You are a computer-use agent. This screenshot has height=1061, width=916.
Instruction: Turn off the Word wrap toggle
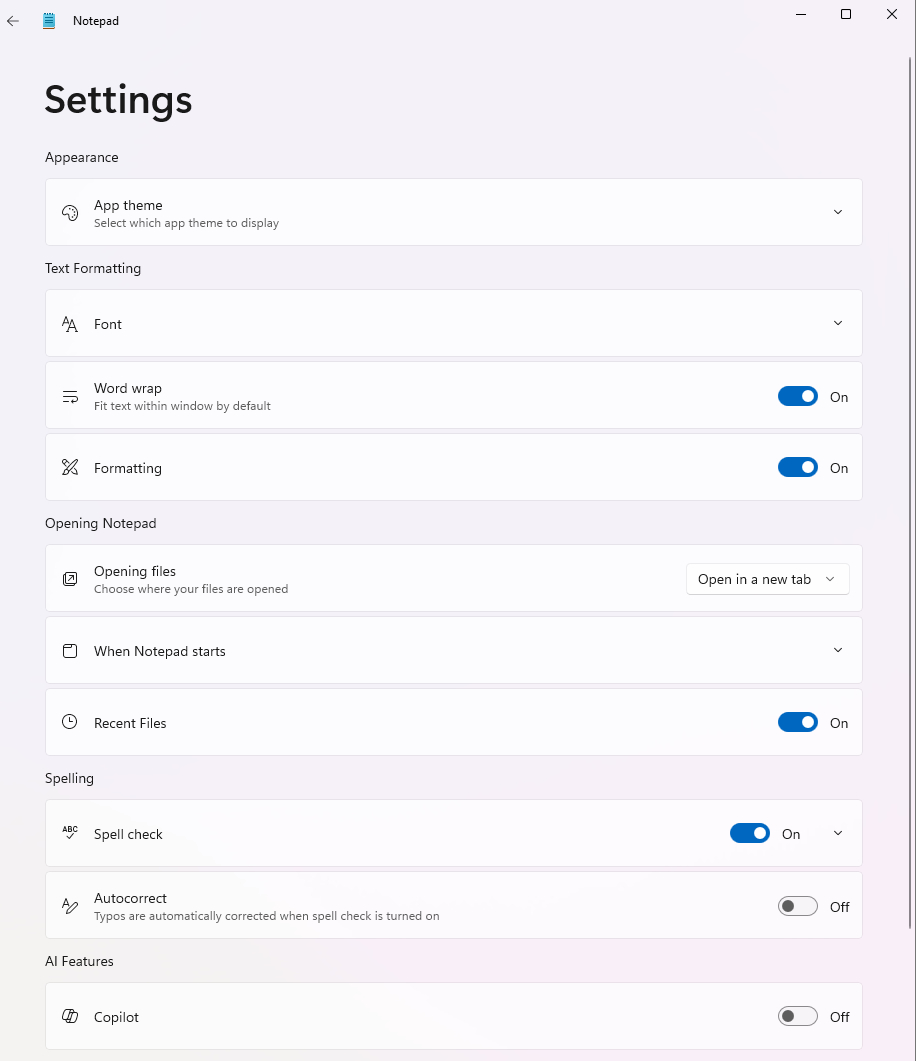click(x=797, y=397)
